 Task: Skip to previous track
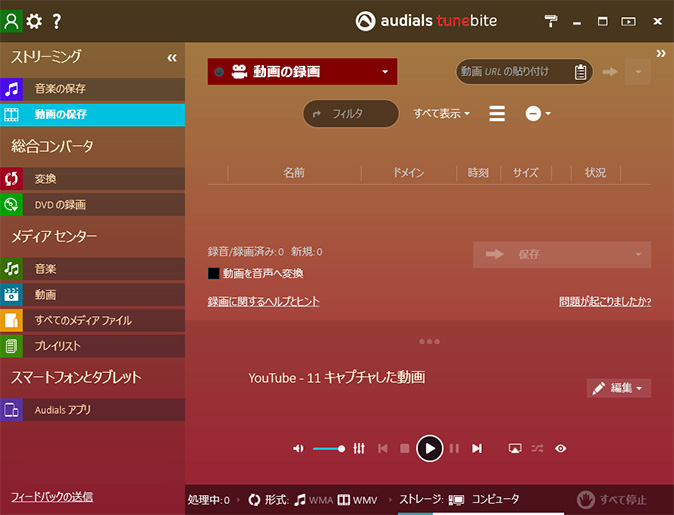383,449
